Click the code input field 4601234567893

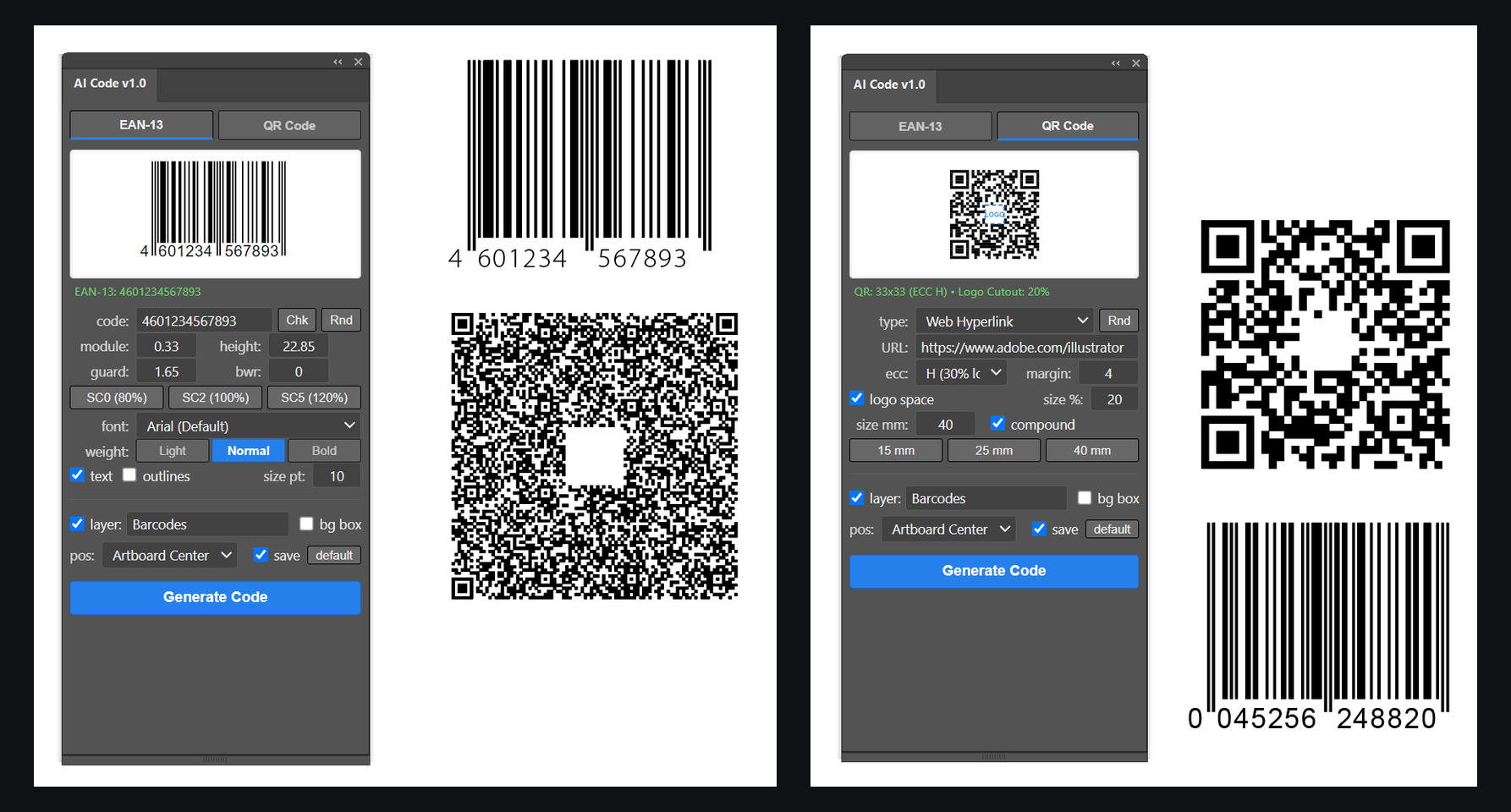point(205,321)
